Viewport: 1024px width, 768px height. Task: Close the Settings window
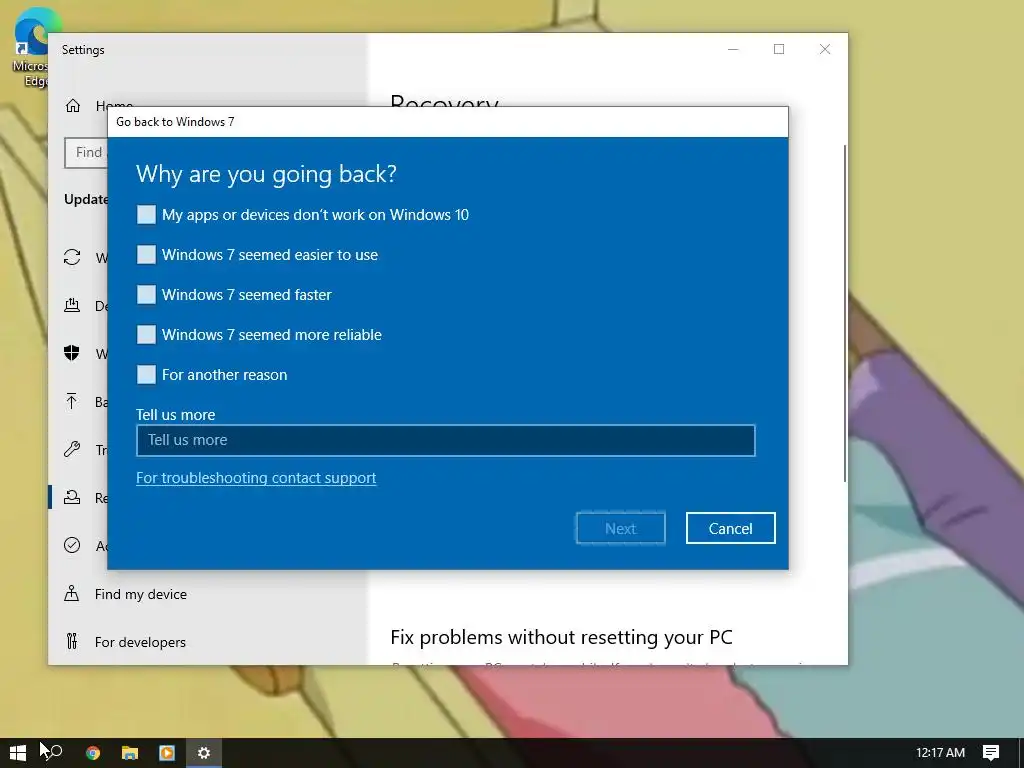click(825, 50)
